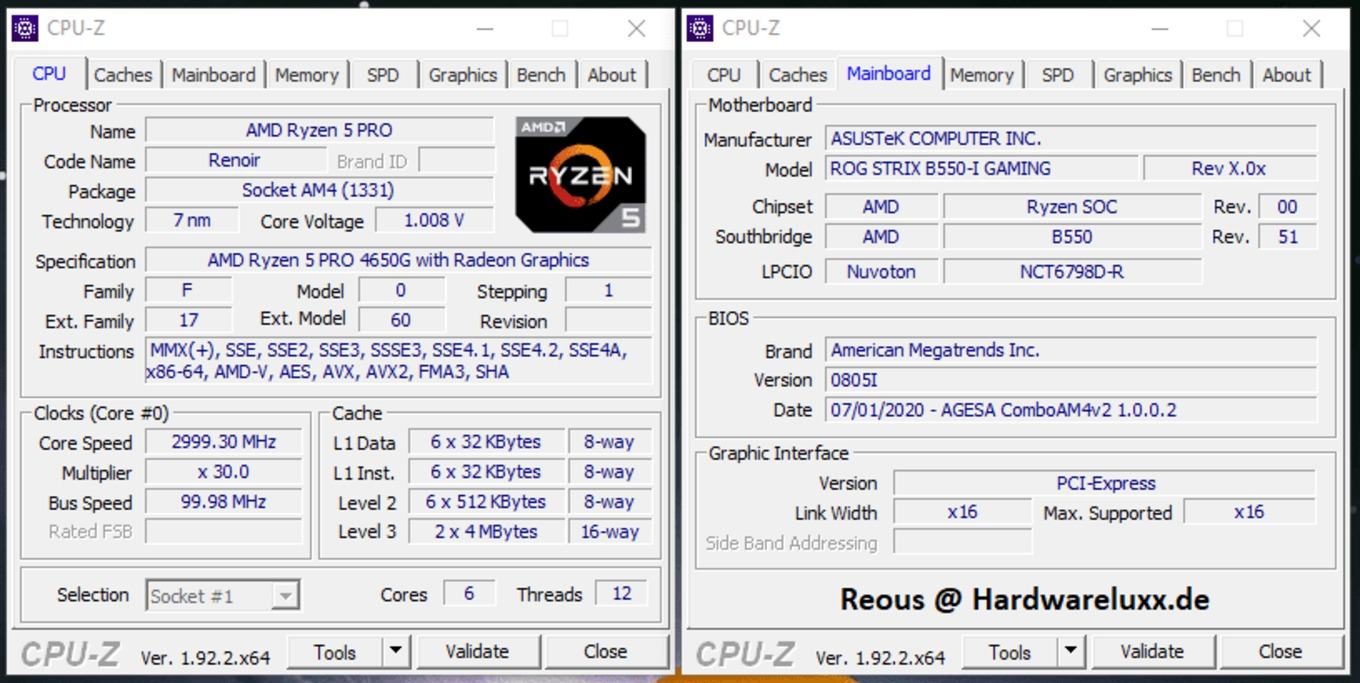Click Level 3 associativity 16-way
Image resolution: width=1360 pixels, height=683 pixels.
pos(610,532)
